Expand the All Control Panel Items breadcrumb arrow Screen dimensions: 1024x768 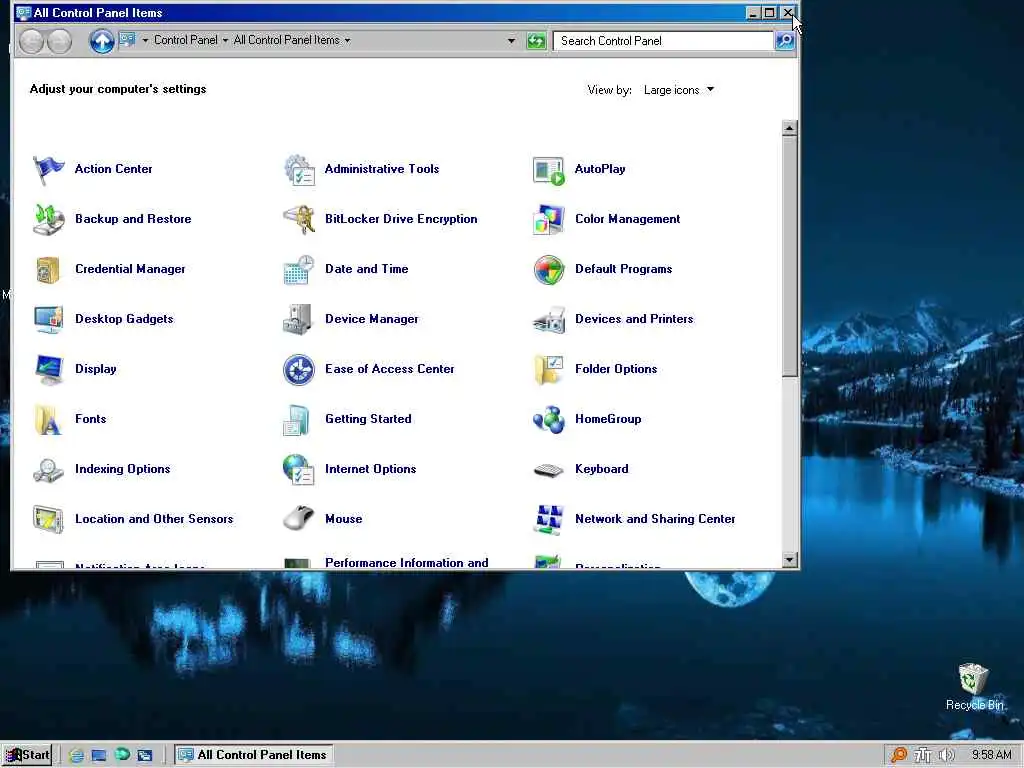[x=347, y=40]
